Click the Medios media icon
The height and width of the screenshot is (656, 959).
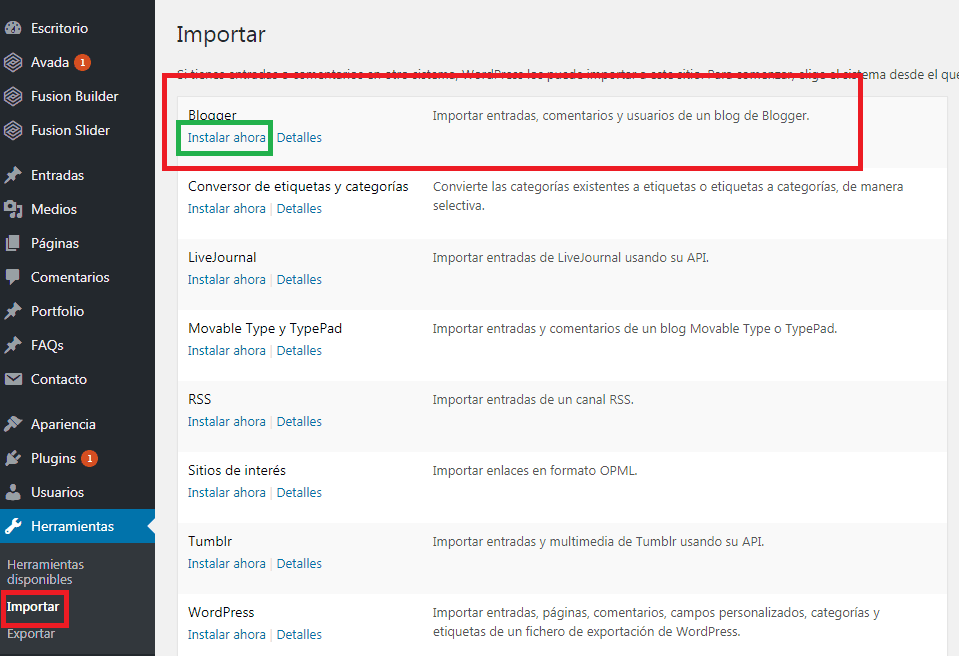pyautogui.click(x=13, y=209)
